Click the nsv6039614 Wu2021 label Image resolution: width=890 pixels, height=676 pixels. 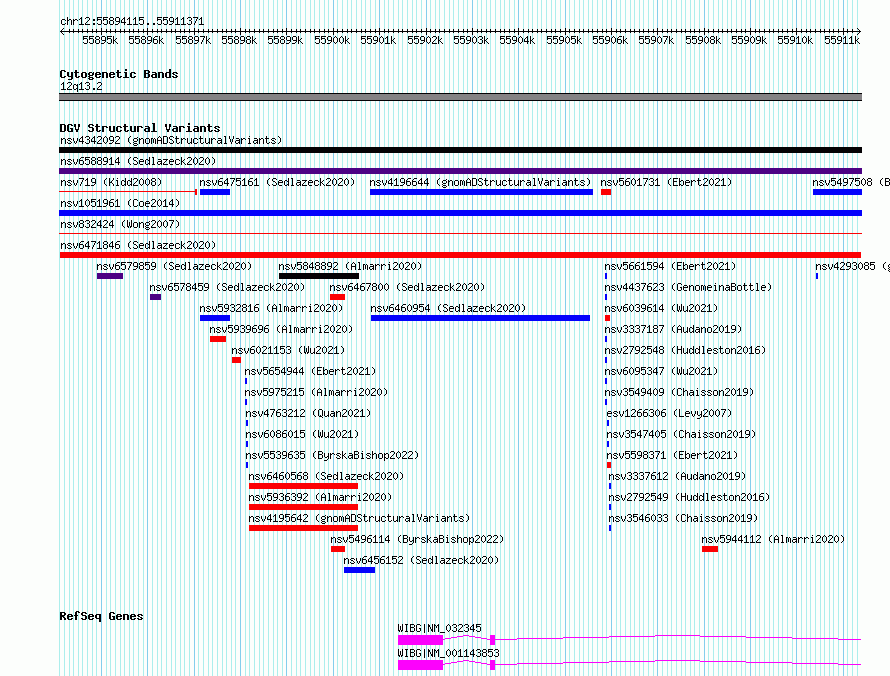coord(661,308)
